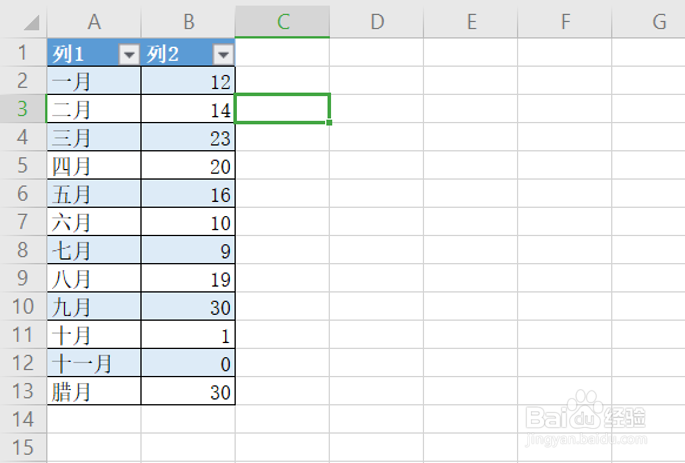The image size is (685, 463).
Task: Select the cell containing 腊月
Action: point(94,391)
